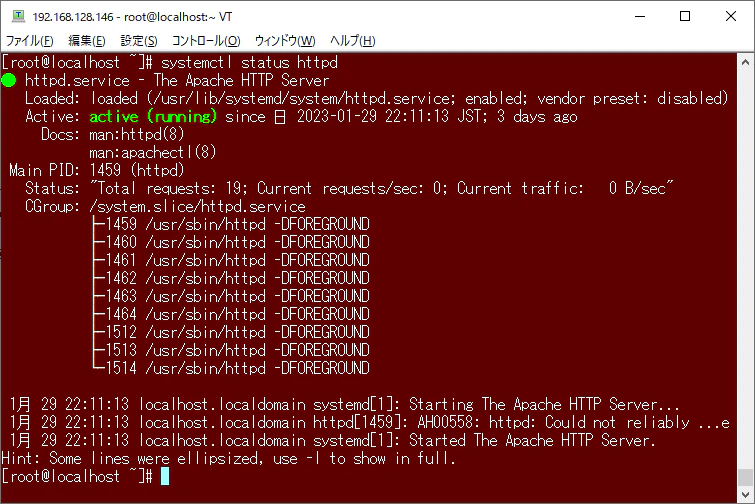Click the scrollbar up arrow
Viewport: 755px width, 504px height.
tap(745, 62)
